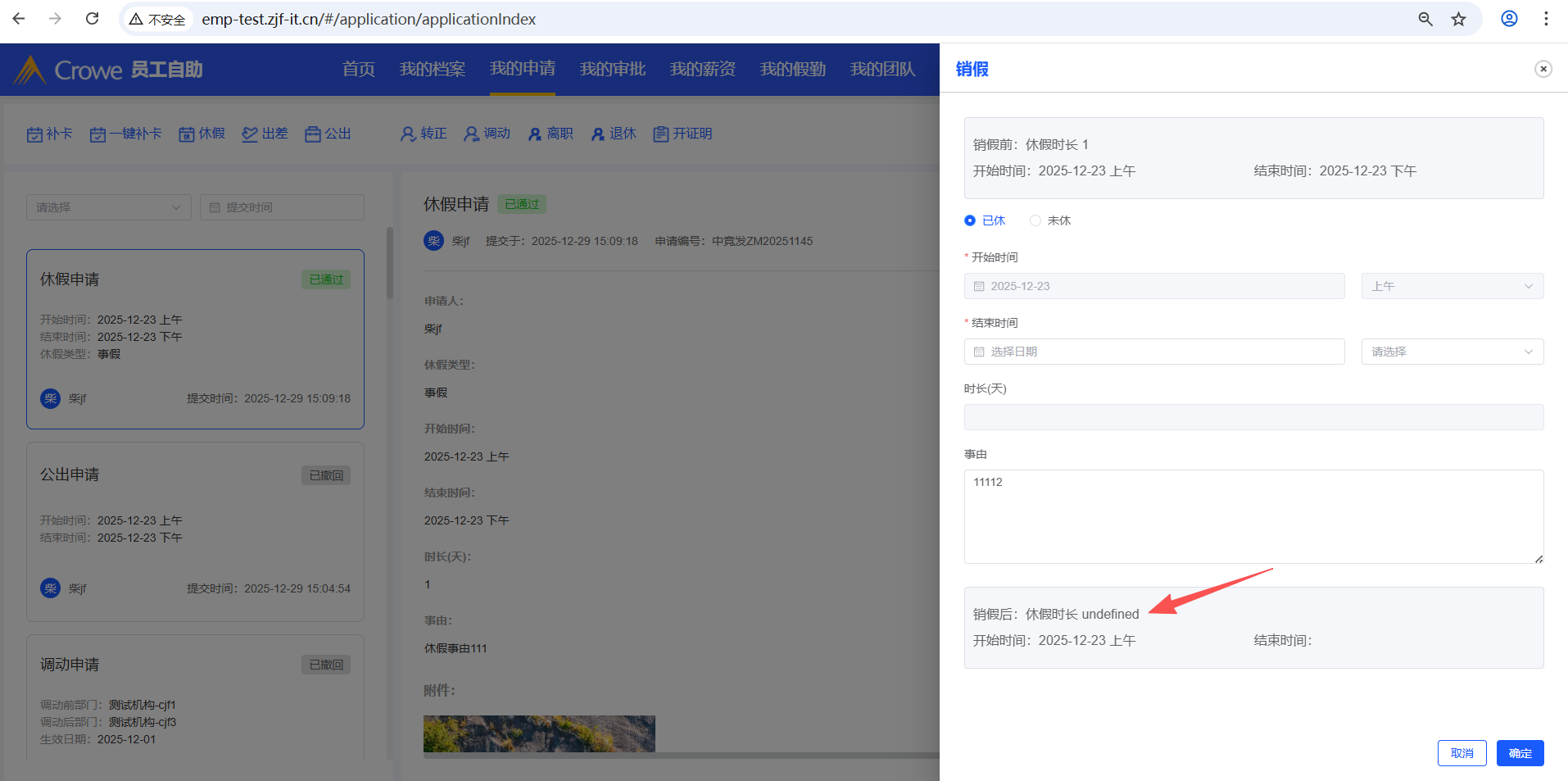The width and height of the screenshot is (1568, 781).
Task: Open the 离职 application
Action: click(550, 134)
